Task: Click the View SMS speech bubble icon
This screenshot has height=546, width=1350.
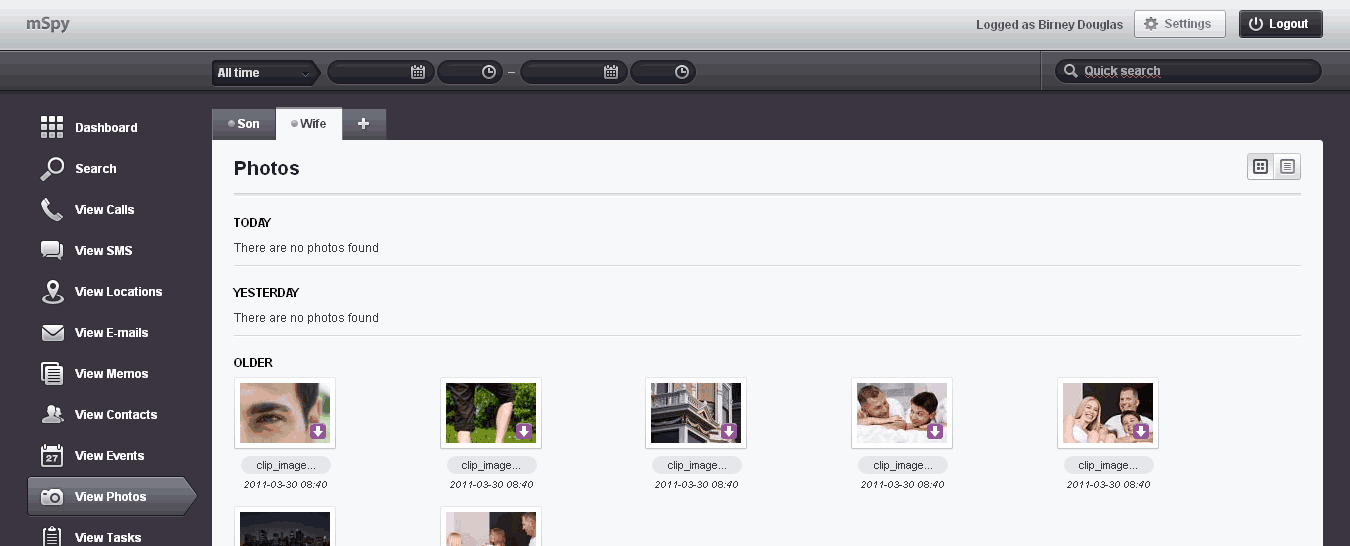Action: point(52,251)
